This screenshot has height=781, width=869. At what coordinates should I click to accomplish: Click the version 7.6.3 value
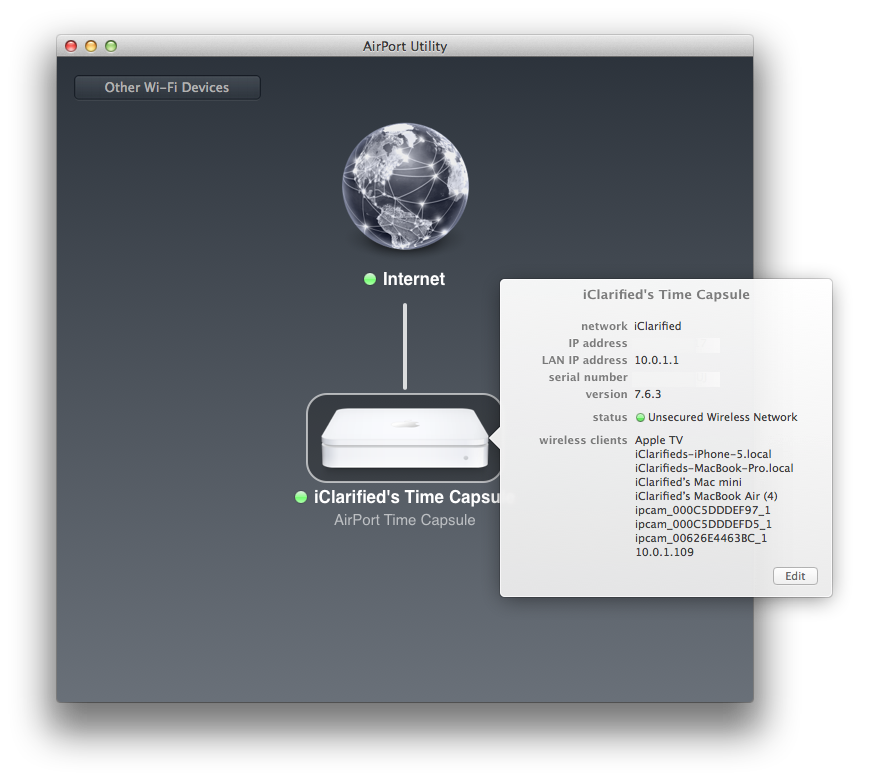[x=648, y=394]
